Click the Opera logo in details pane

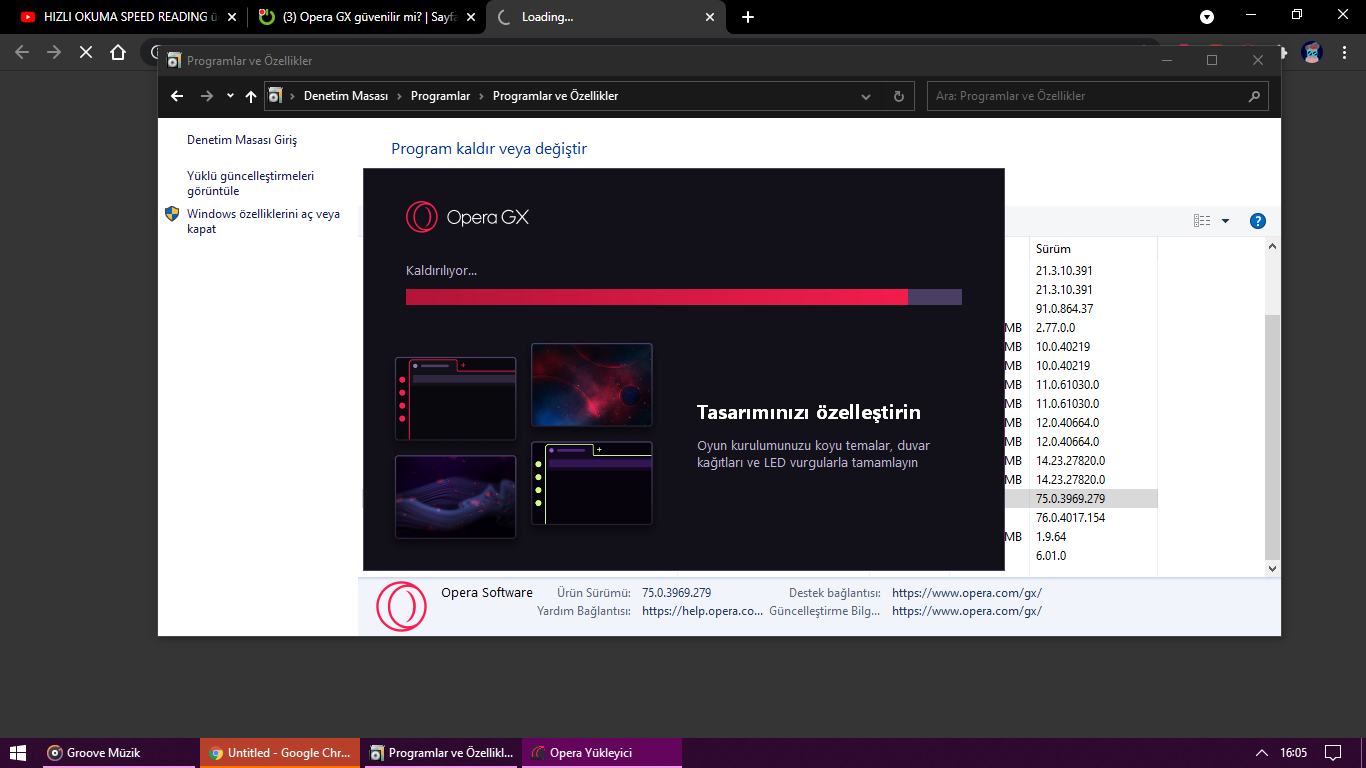[x=401, y=606]
